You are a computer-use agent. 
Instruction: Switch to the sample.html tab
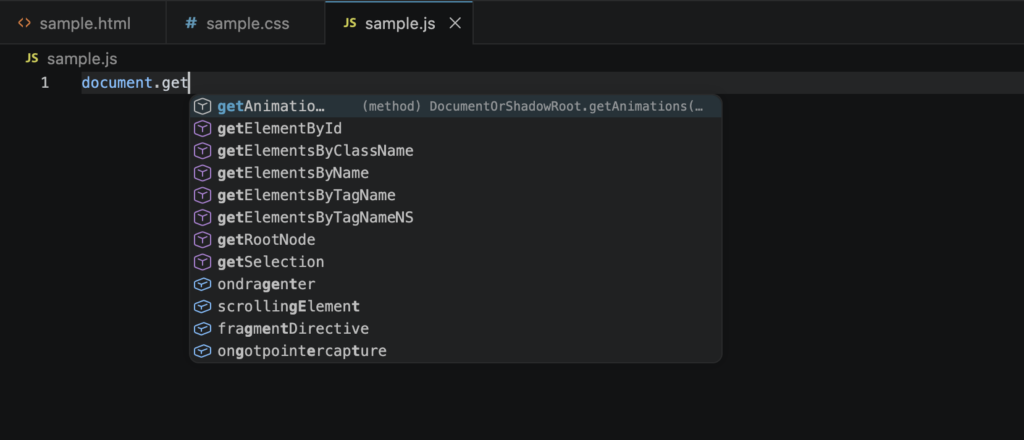[84, 23]
